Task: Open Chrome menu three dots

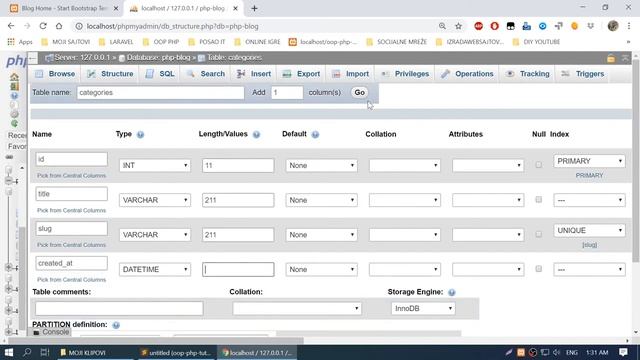Action: (x=629, y=26)
